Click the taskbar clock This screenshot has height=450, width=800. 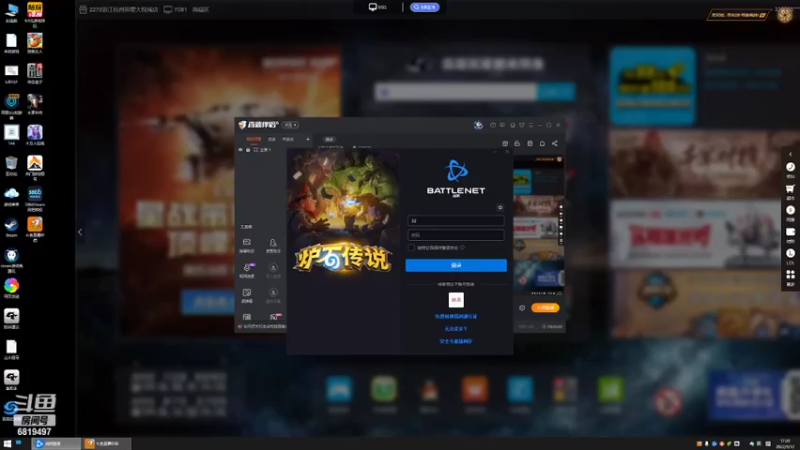(x=786, y=443)
